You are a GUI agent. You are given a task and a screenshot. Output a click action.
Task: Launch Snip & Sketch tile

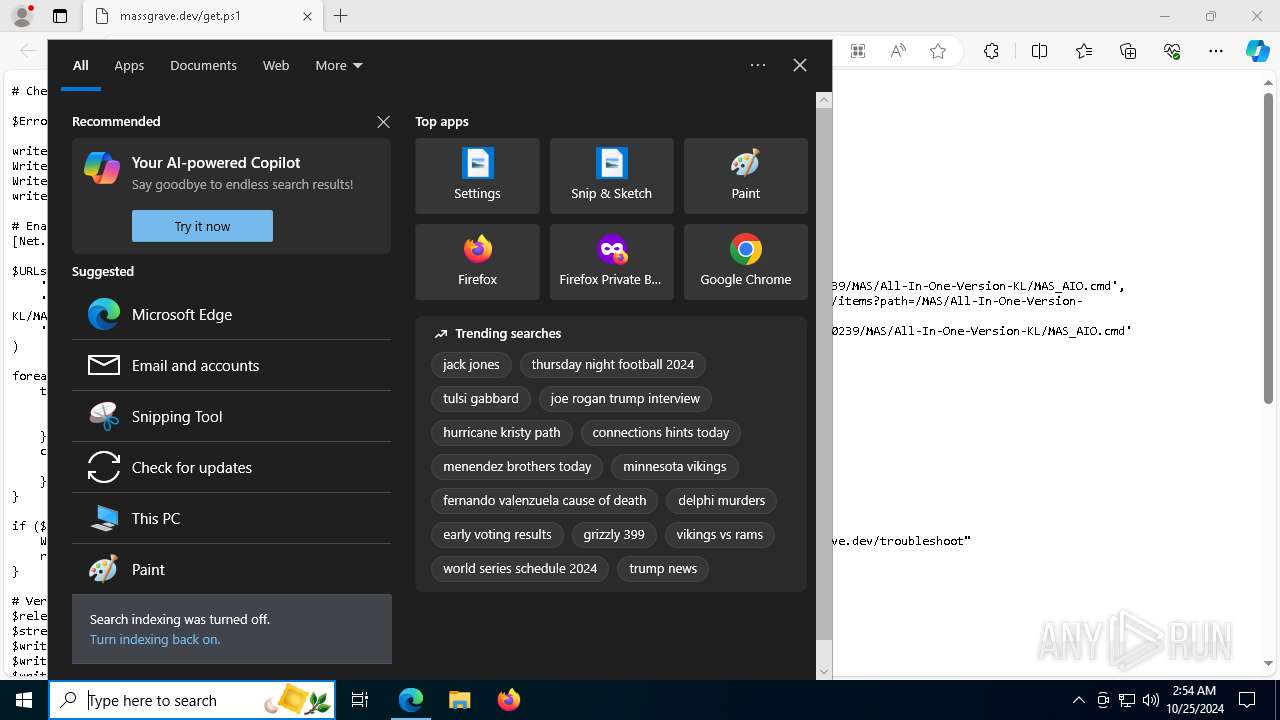click(x=611, y=176)
